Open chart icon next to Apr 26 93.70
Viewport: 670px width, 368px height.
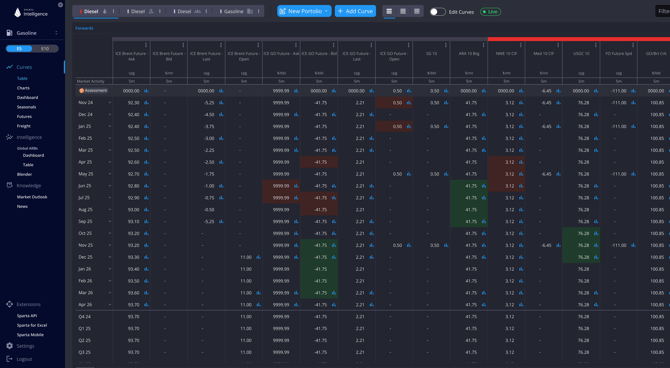[x=146, y=305]
